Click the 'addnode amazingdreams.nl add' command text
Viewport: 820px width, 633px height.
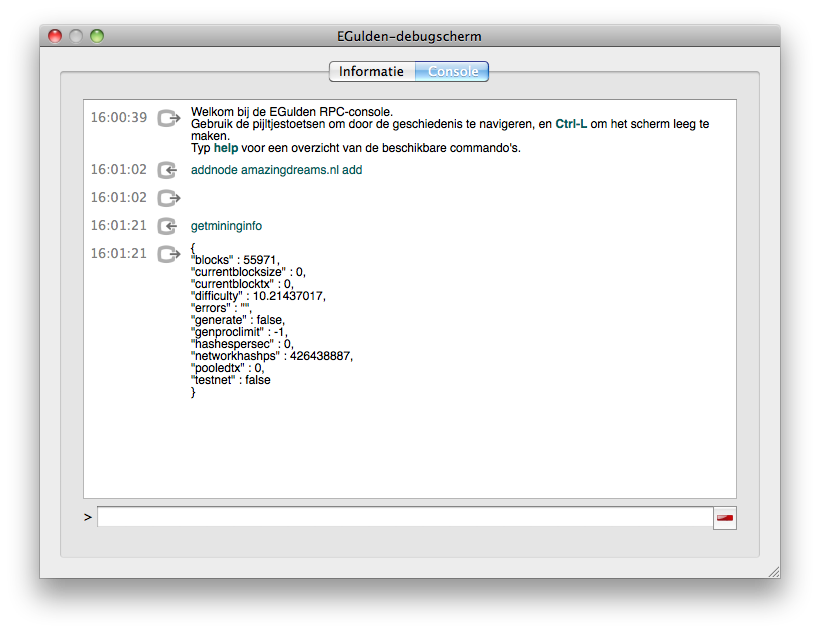point(276,170)
